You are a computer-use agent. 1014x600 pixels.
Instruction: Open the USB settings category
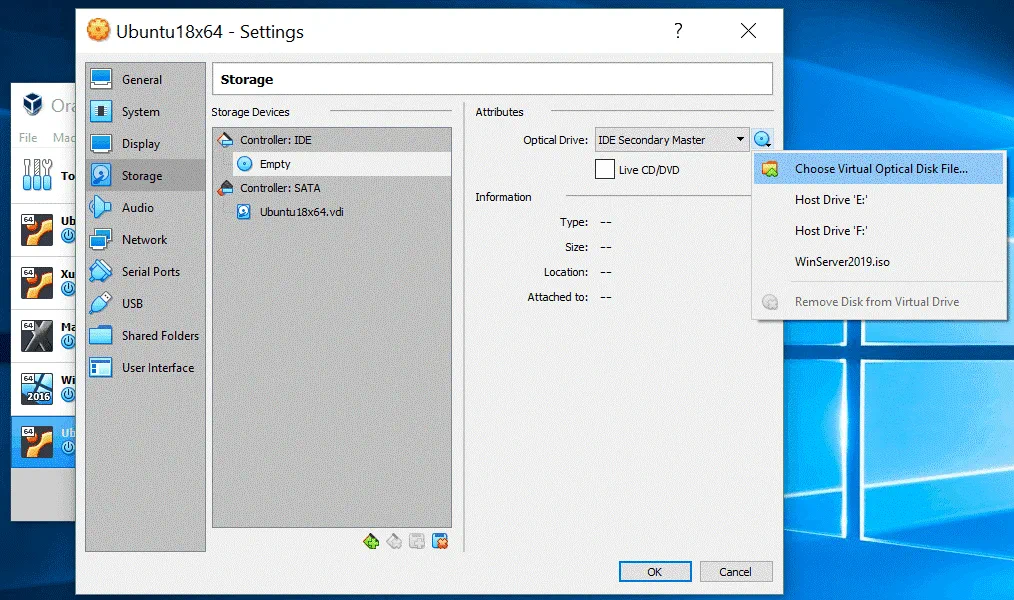point(132,304)
